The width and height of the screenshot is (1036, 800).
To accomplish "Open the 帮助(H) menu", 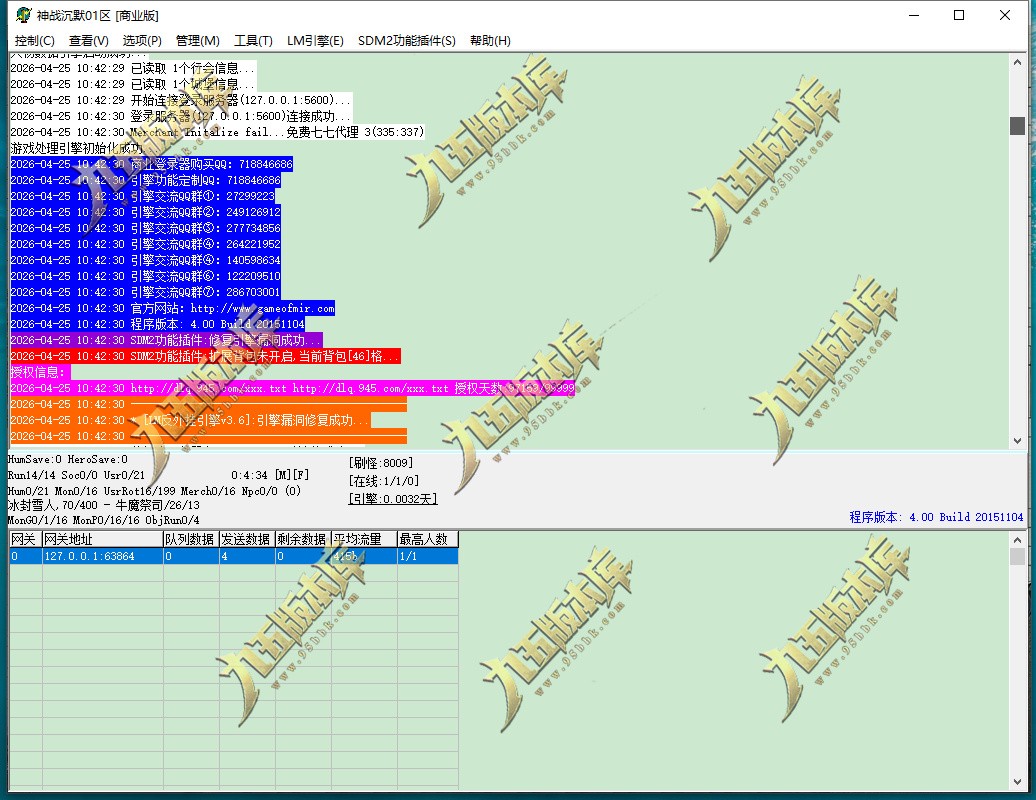I will pyautogui.click(x=490, y=41).
